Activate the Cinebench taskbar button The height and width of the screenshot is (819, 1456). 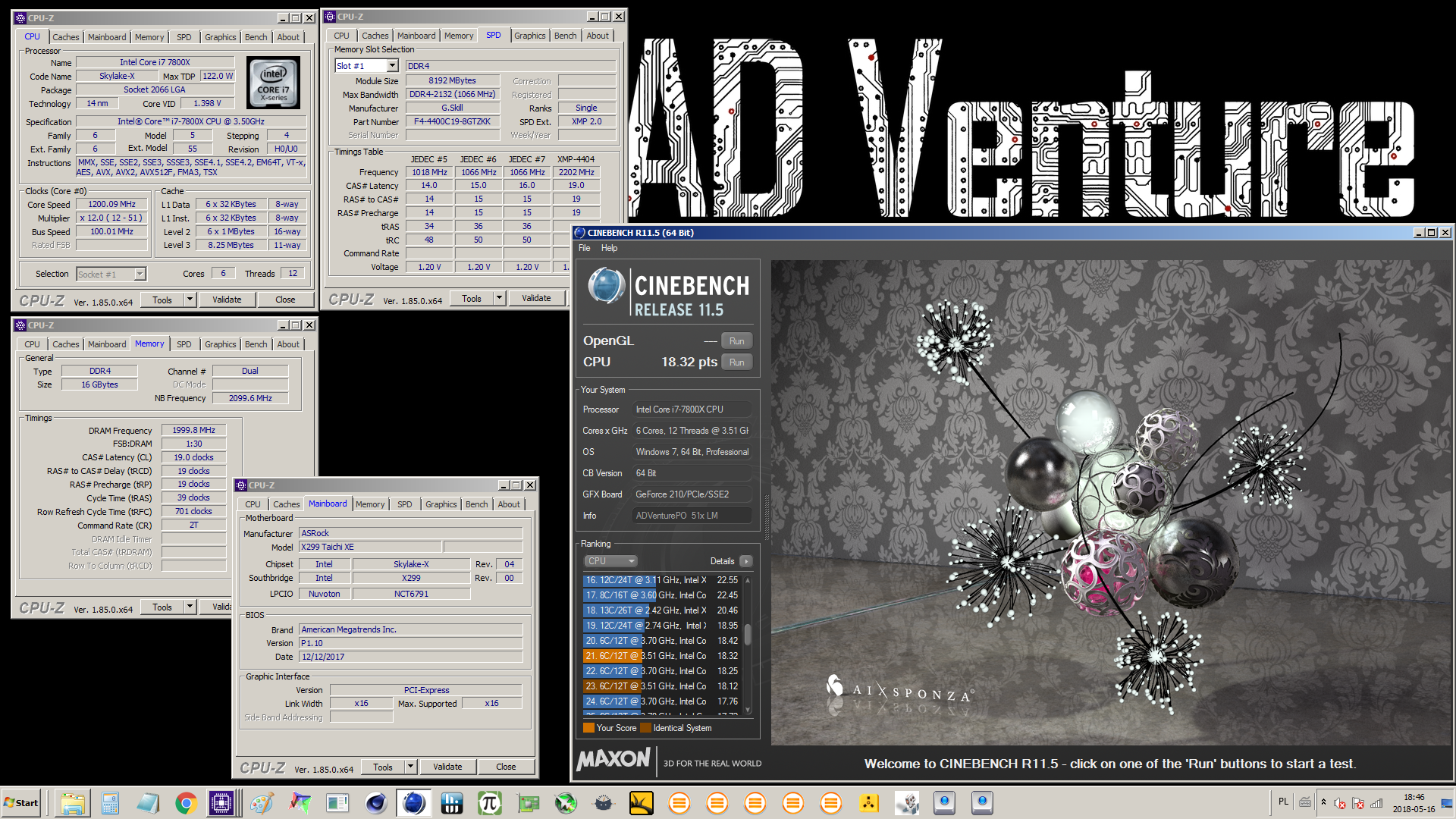[x=413, y=802]
